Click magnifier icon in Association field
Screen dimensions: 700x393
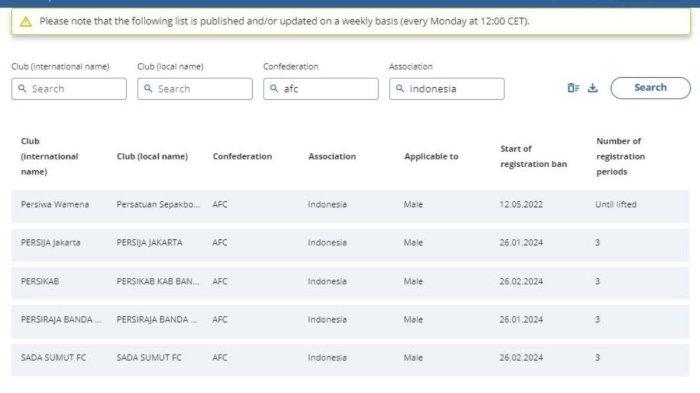point(400,88)
